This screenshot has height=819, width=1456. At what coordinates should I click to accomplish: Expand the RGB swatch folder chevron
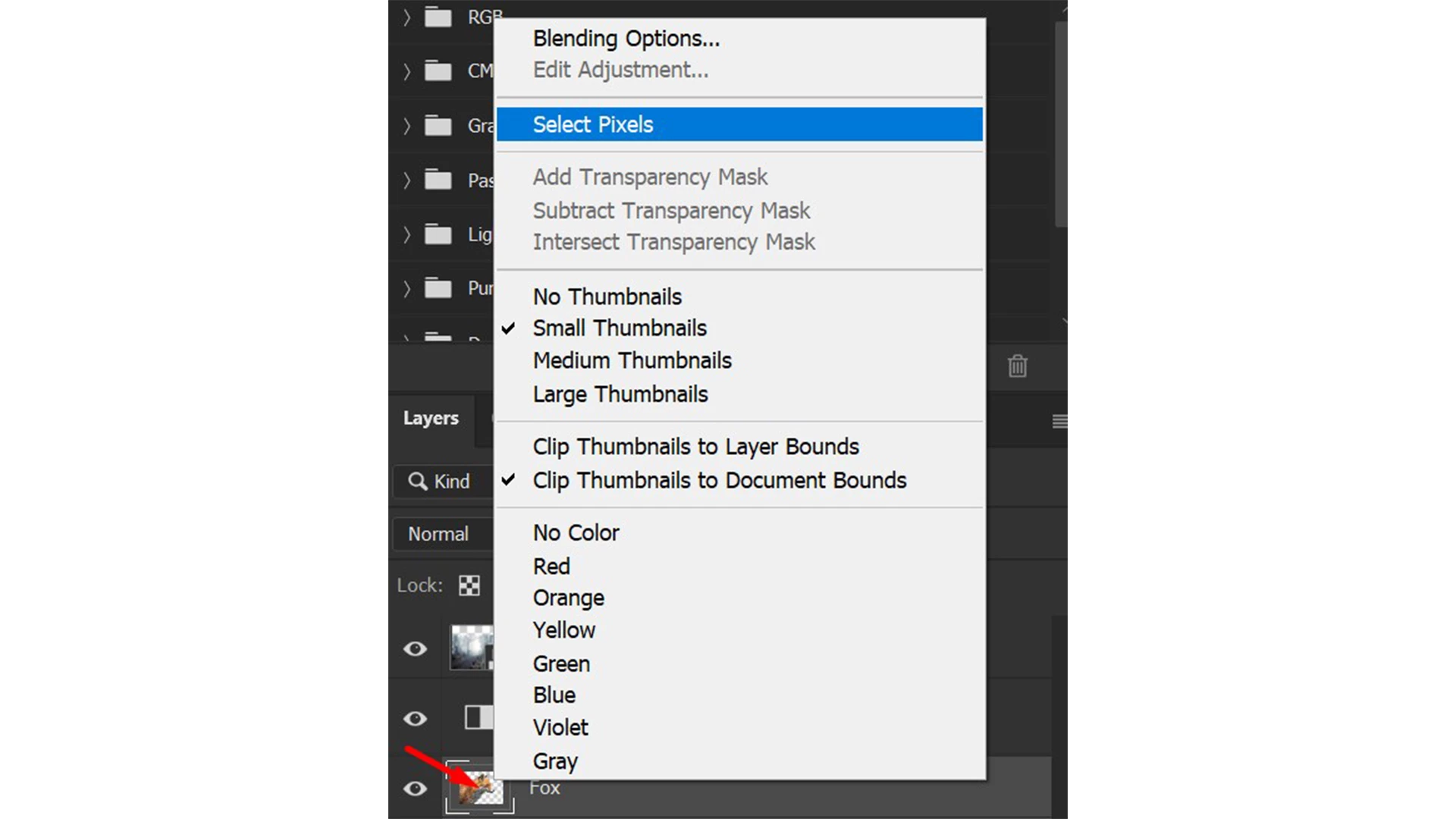406,17
